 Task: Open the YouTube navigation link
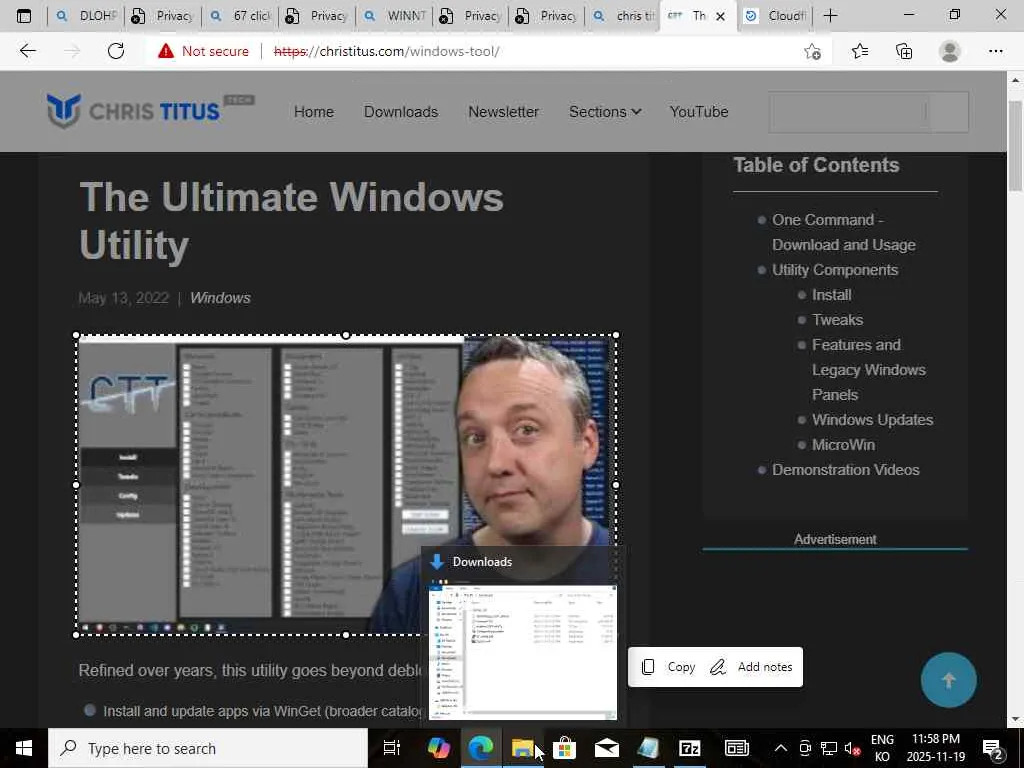(699, 112)
